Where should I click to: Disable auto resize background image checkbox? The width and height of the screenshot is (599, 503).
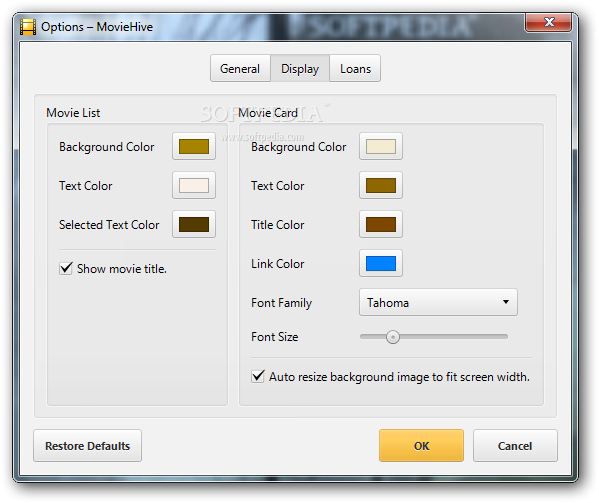coord(258,376)
